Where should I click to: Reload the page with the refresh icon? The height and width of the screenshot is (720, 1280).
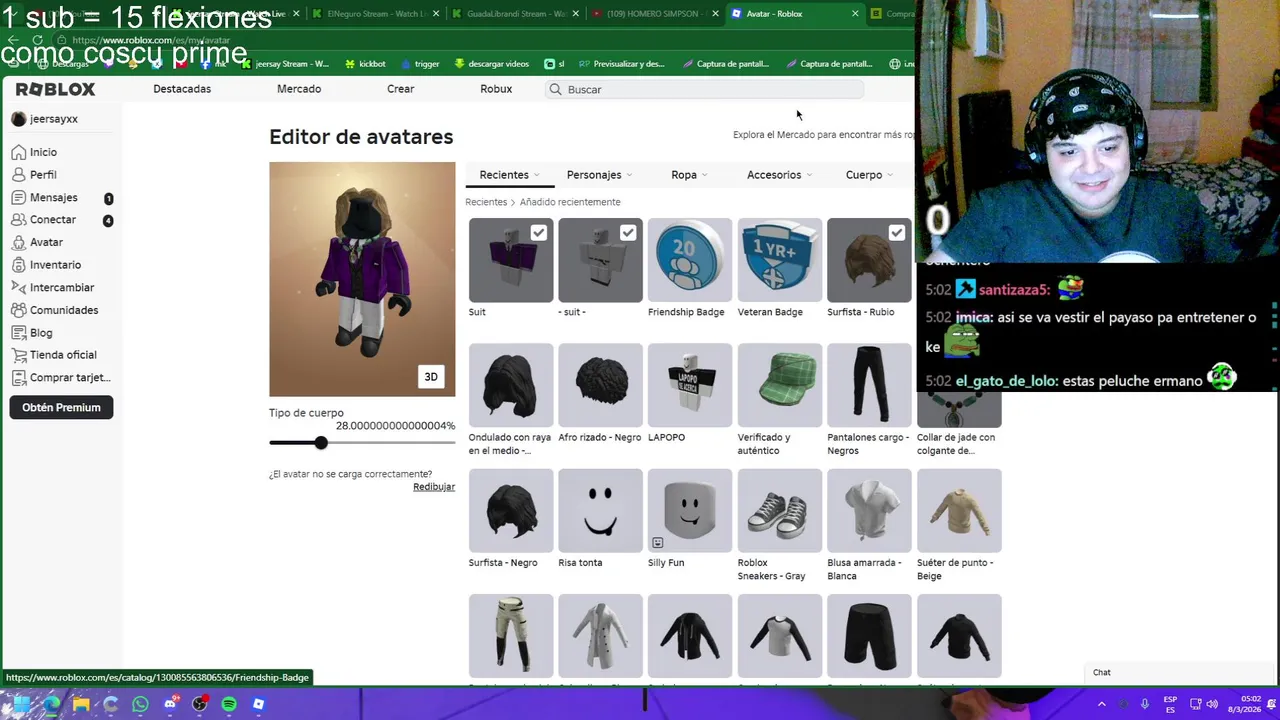[x=38, y=41]
